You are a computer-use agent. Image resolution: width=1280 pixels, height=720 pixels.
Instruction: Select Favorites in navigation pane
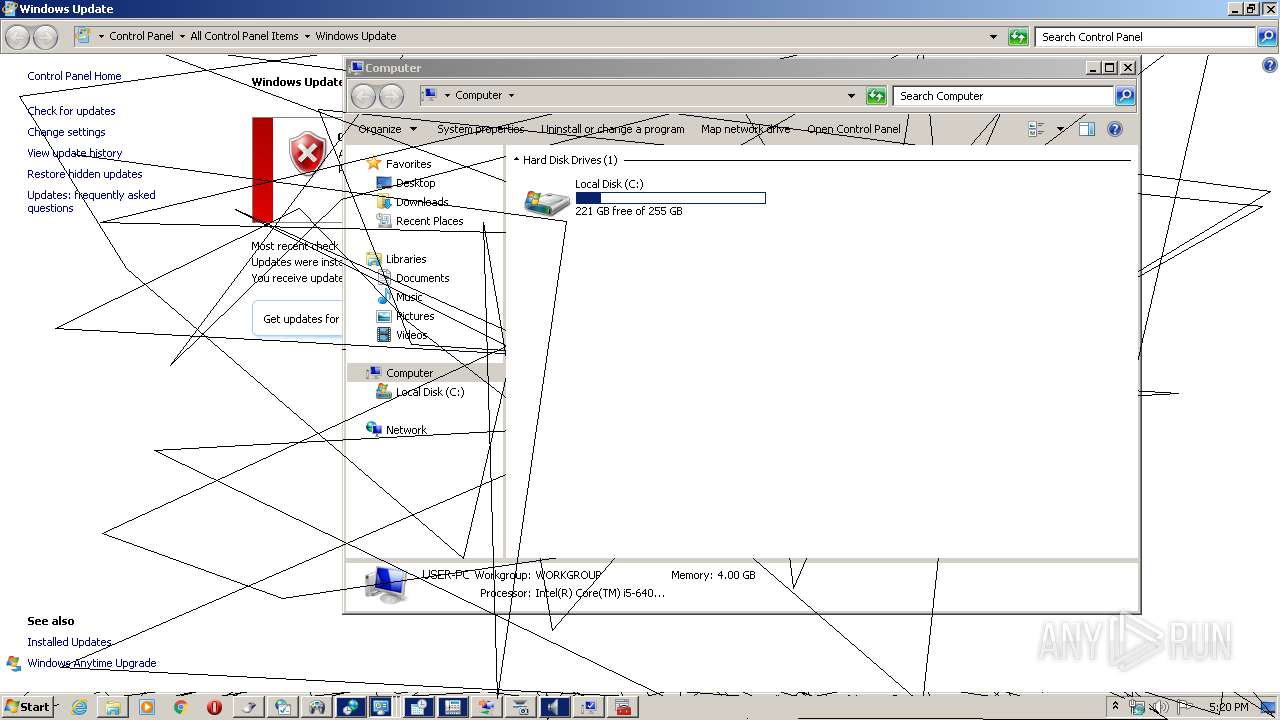(408, 164)
